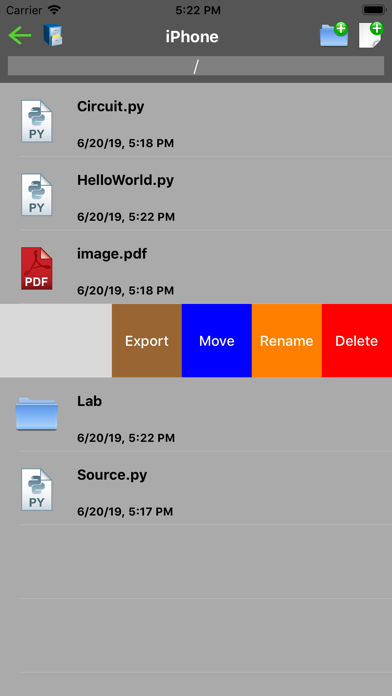Open the blue Lab folder icon
392x696 pixels.
36,414
